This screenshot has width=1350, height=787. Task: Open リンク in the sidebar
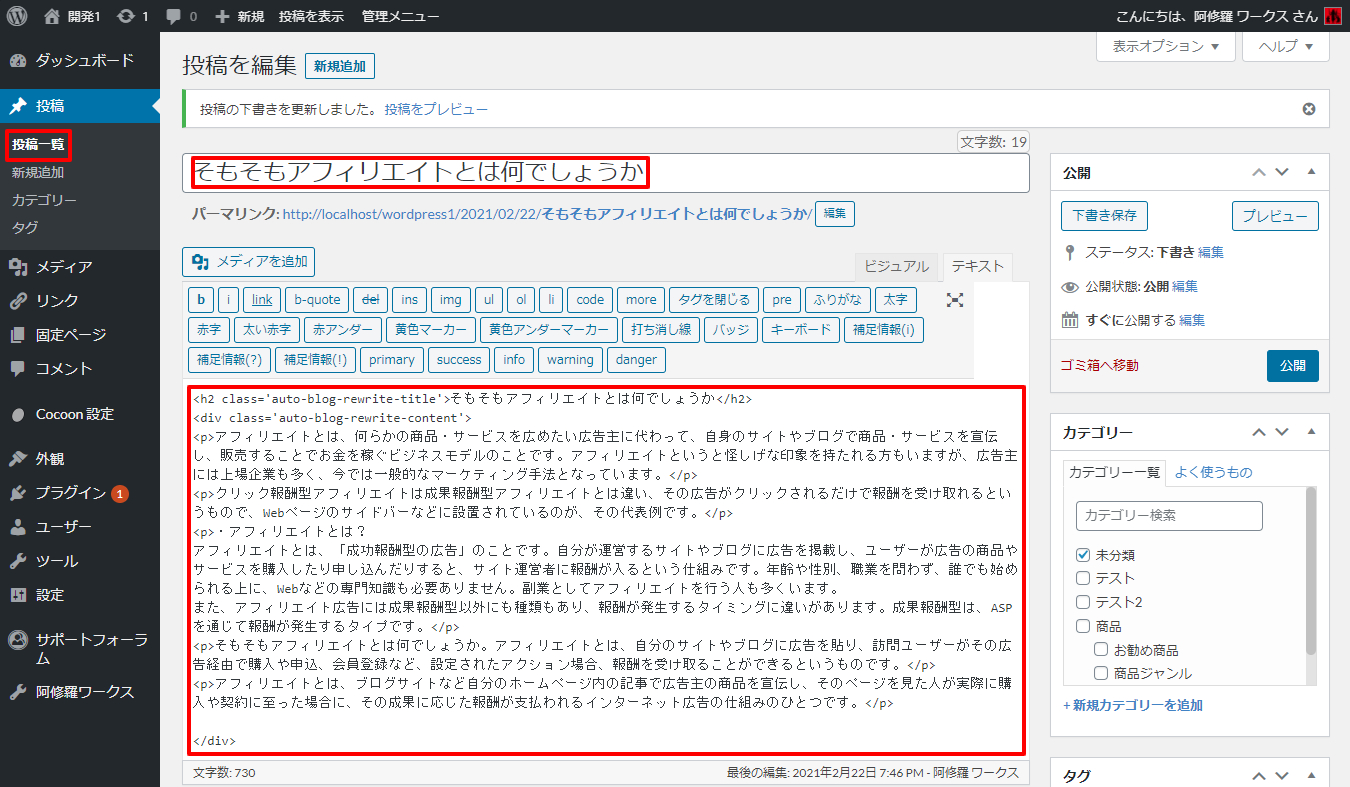coord(80,300)
